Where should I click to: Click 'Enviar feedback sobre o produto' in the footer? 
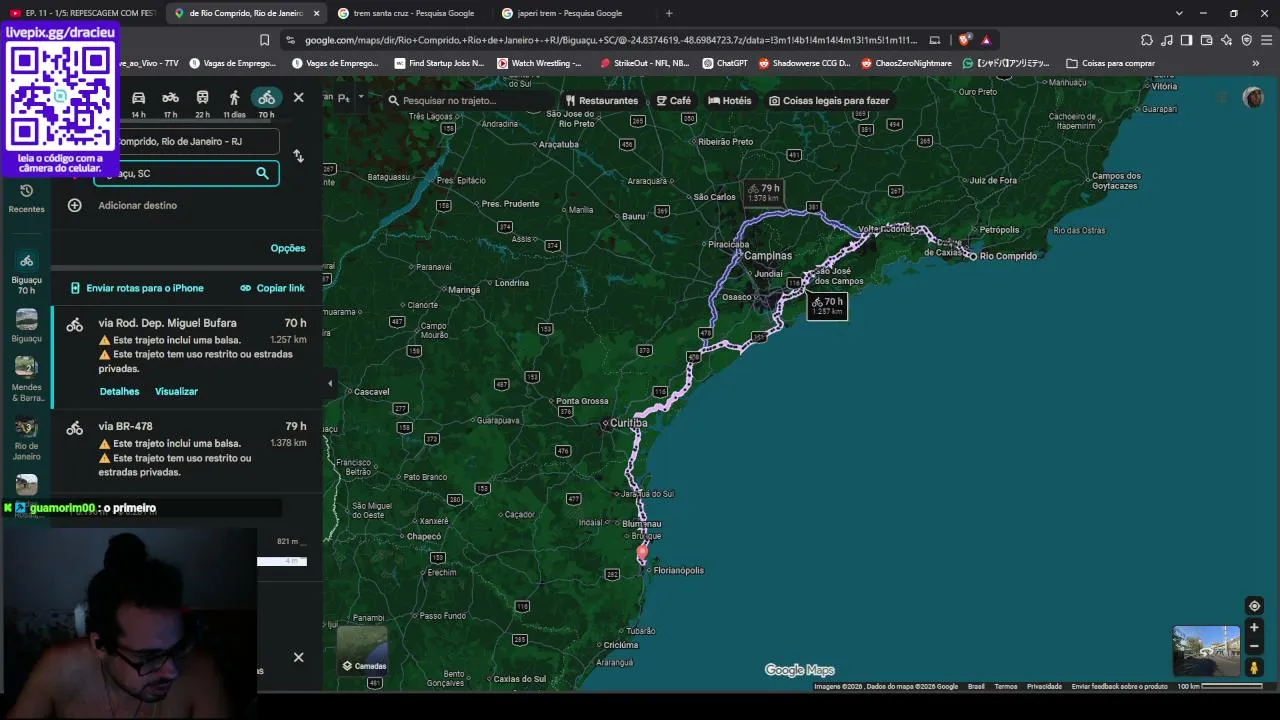point(1120,687)
